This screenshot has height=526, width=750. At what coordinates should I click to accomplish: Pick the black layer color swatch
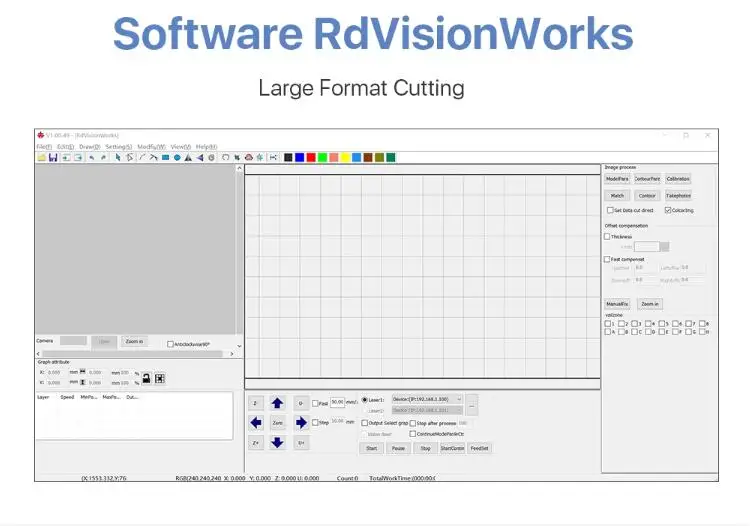coord(288,157)
